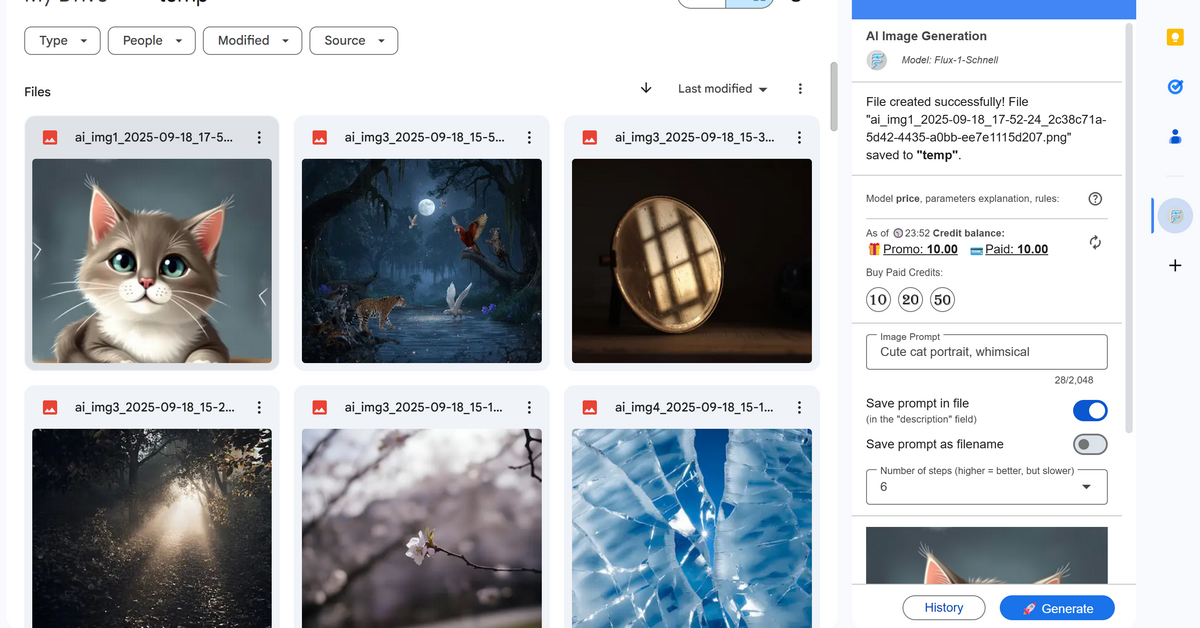Open Google Tasks side panel icon
Image resolution: width=1200 pixels, height=628 pixels.
[x=1175, y=87]
